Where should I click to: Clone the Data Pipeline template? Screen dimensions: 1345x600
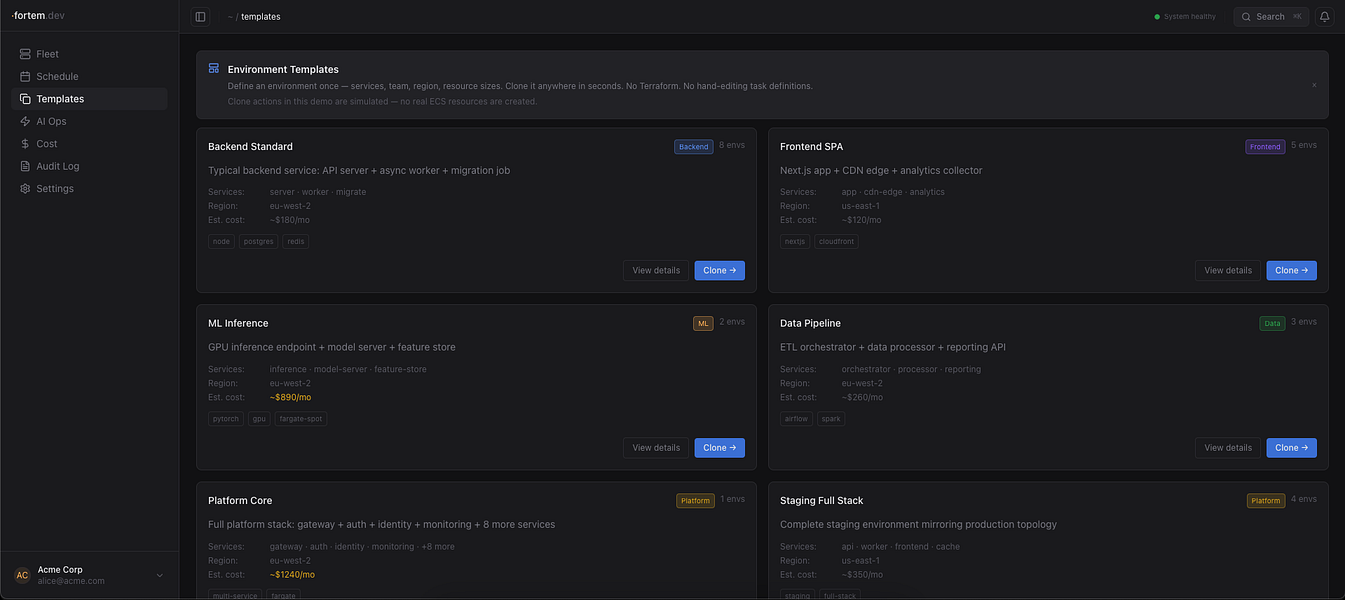(x=1292, y=447)
